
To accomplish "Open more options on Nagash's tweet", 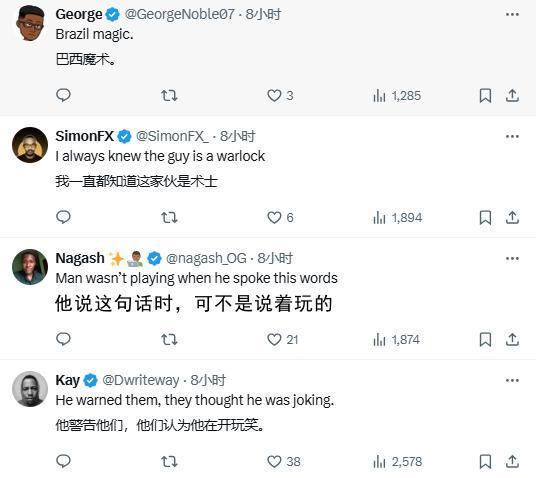I will coord(512,258).
